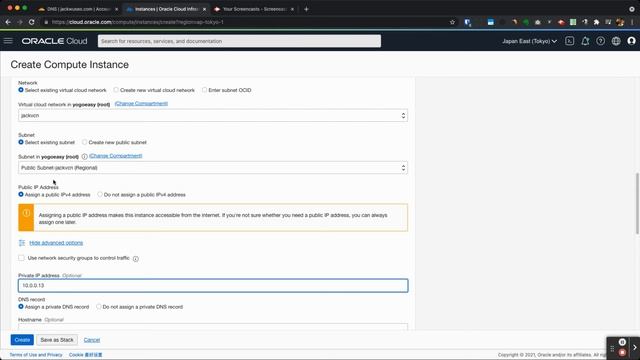Click the site lock icon in address bar
Screen dimensions: 640x360
coord(46,22)
